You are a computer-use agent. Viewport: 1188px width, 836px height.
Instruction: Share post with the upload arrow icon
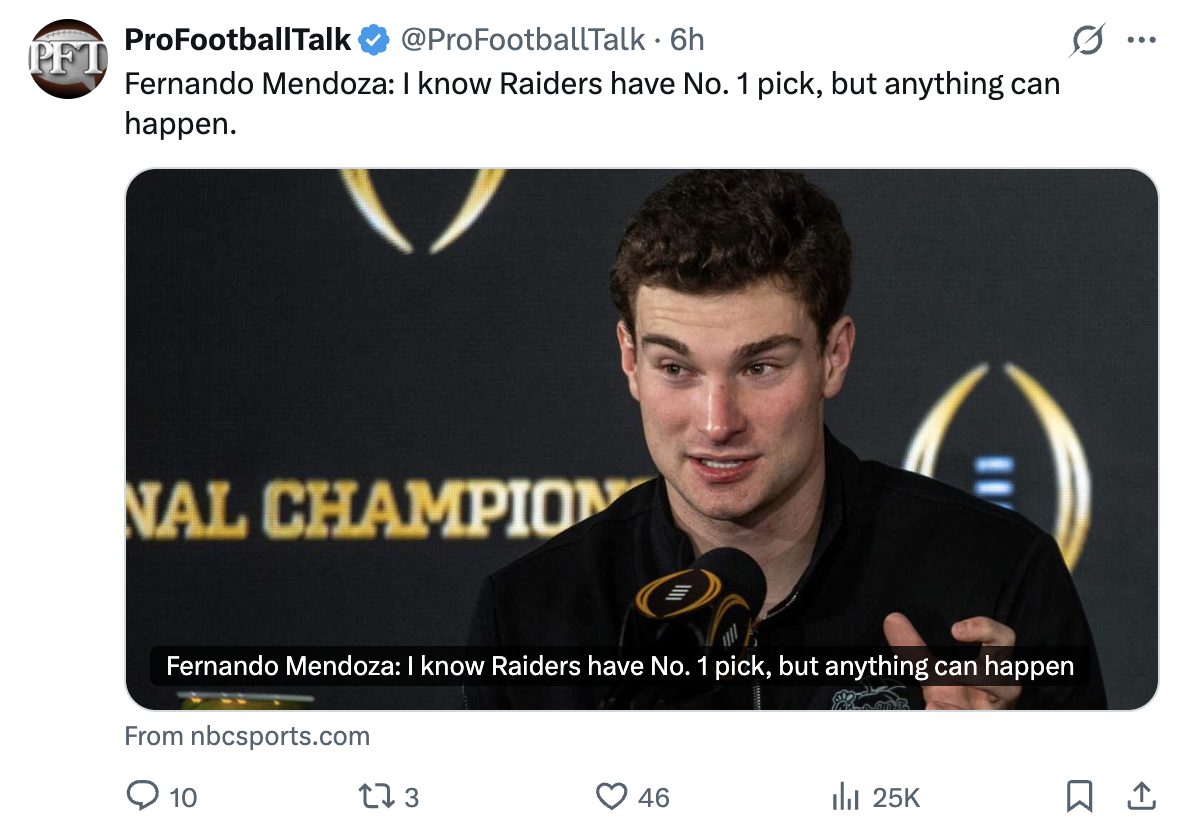pos(1141,796)
